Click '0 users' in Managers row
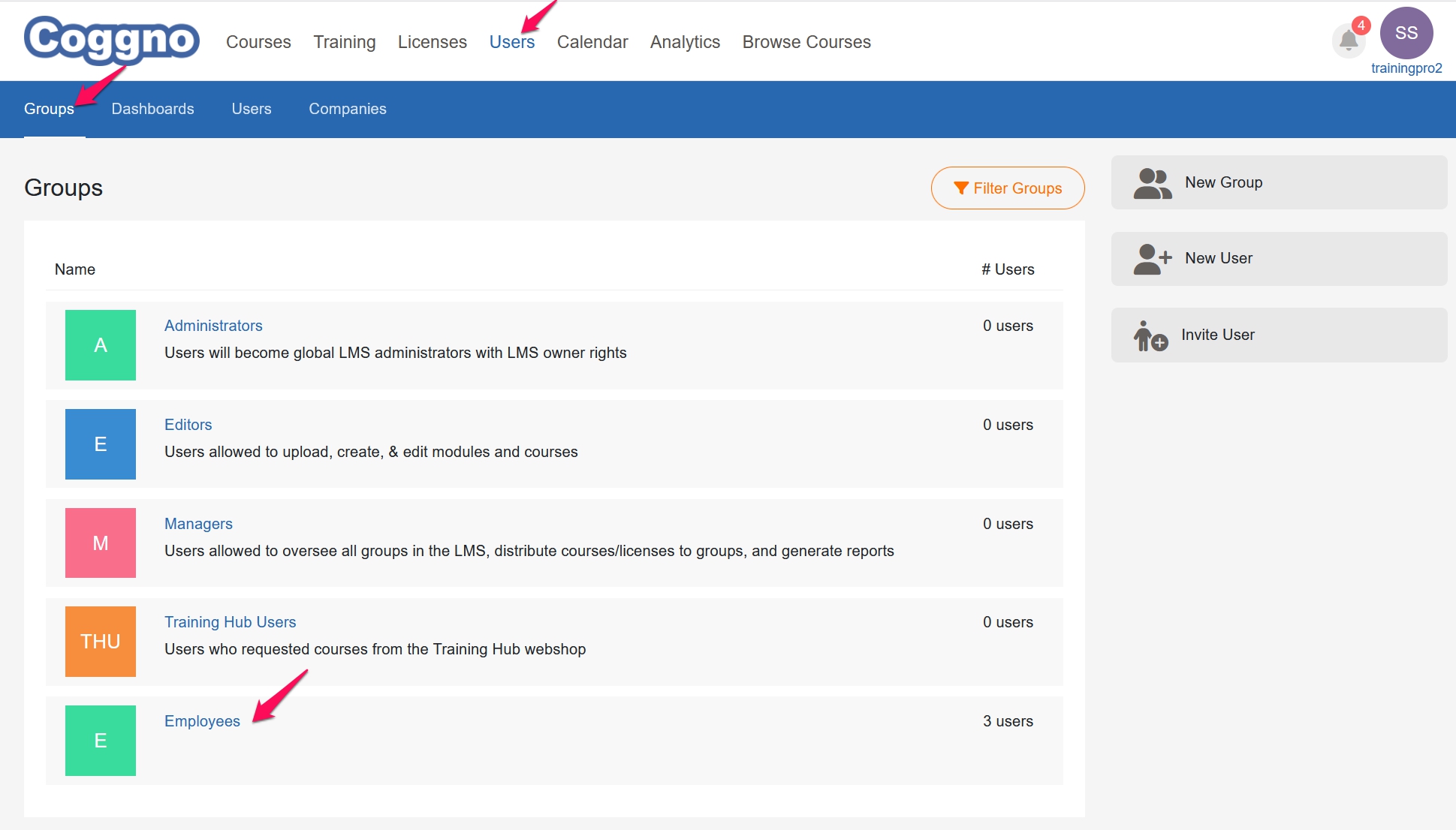The height and width of the screenshot is (830, 1456). (x=1008, y=524)
